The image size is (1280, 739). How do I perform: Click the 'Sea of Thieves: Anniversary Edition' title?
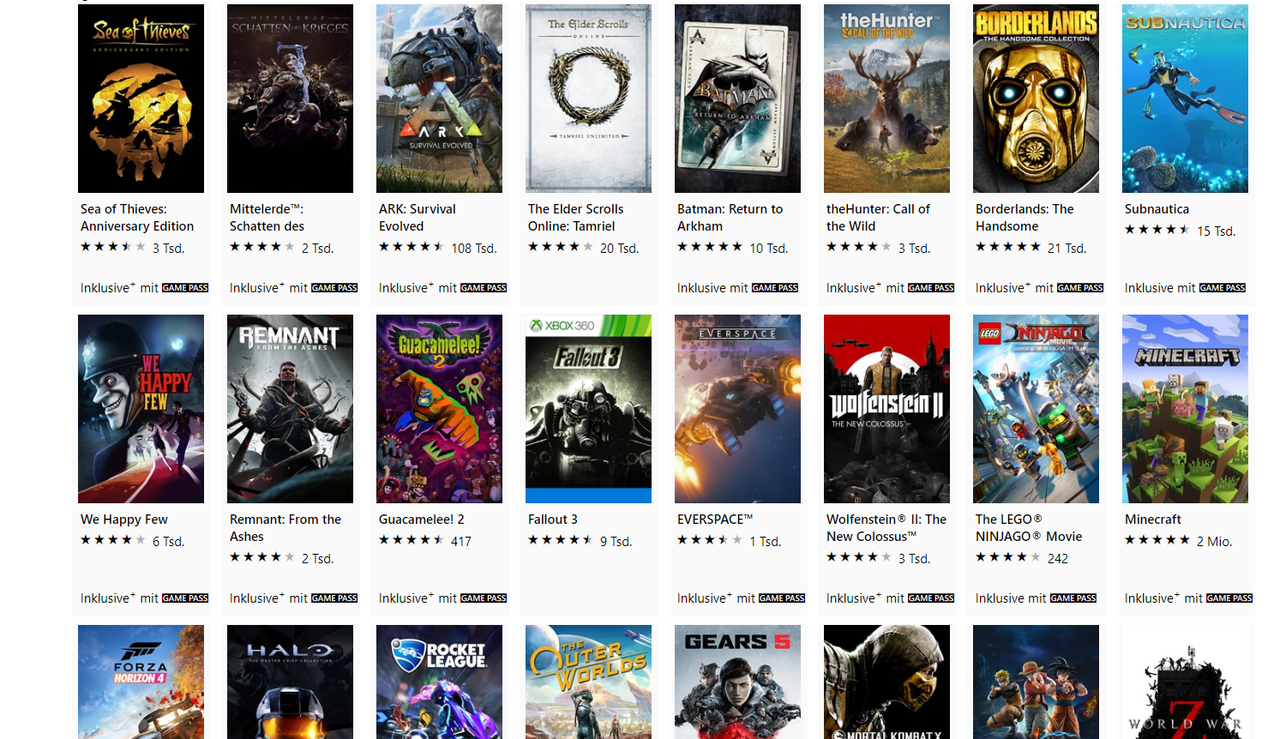[x=137, y=218]
